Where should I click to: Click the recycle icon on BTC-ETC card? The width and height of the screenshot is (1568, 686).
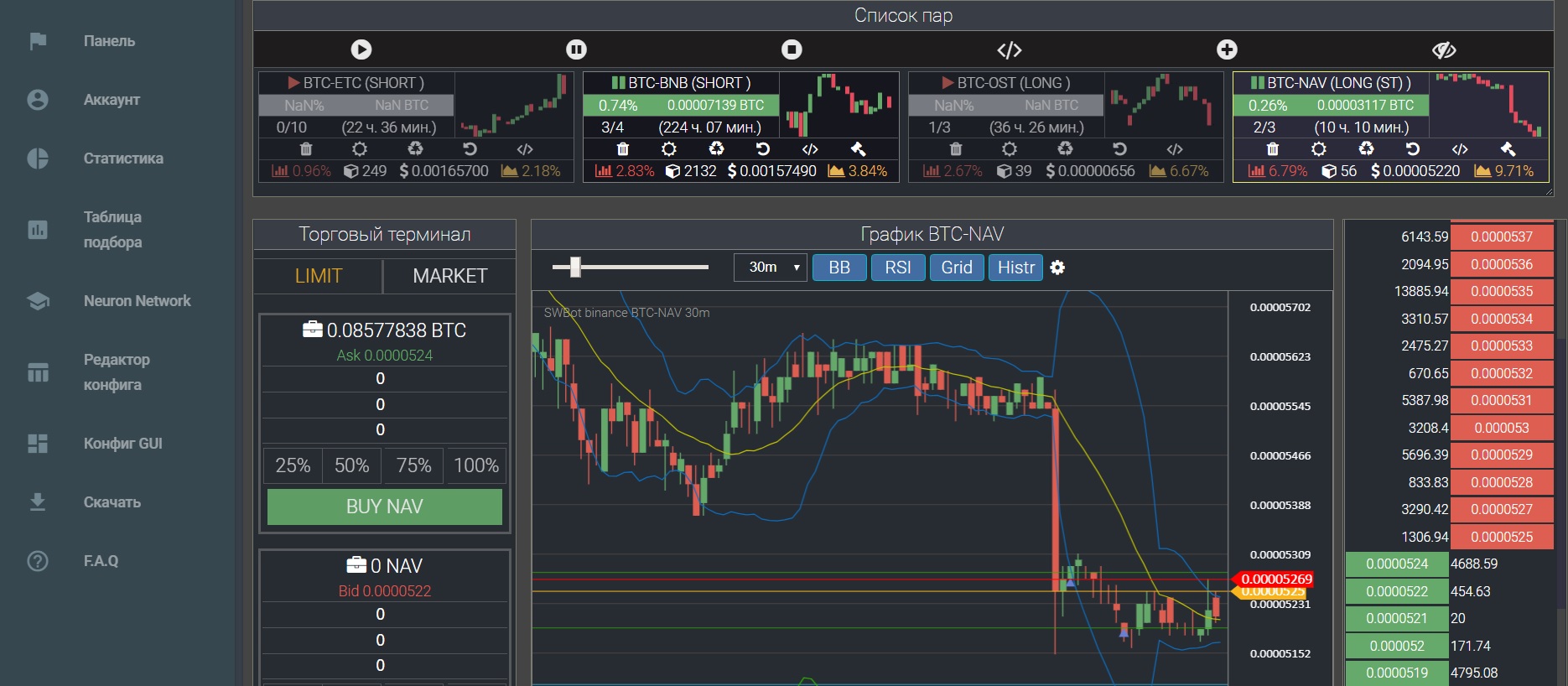click(x=415, y=149)
